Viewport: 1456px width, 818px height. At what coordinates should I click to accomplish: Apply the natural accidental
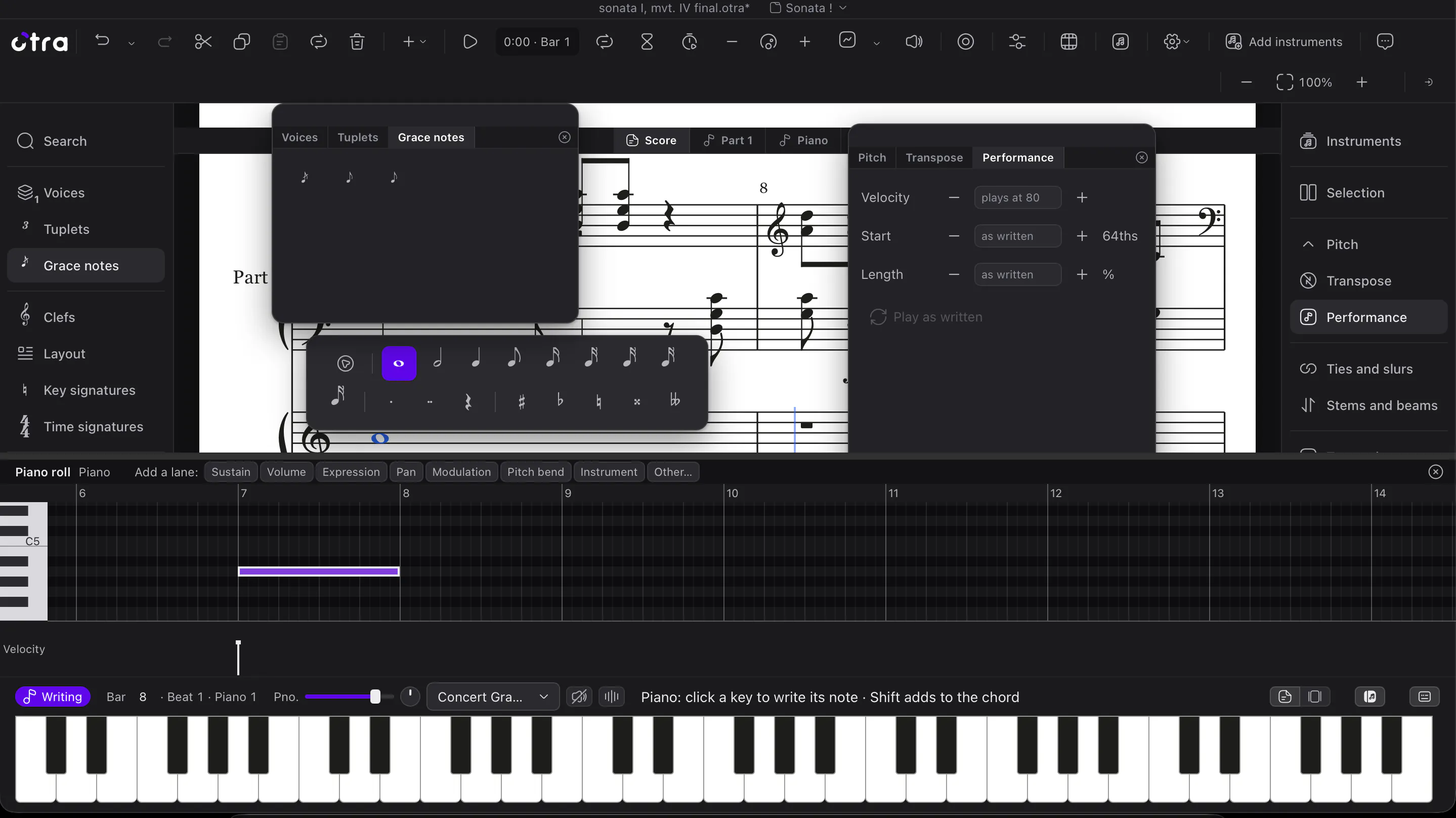pyautogui.click(x=598, y=401)
